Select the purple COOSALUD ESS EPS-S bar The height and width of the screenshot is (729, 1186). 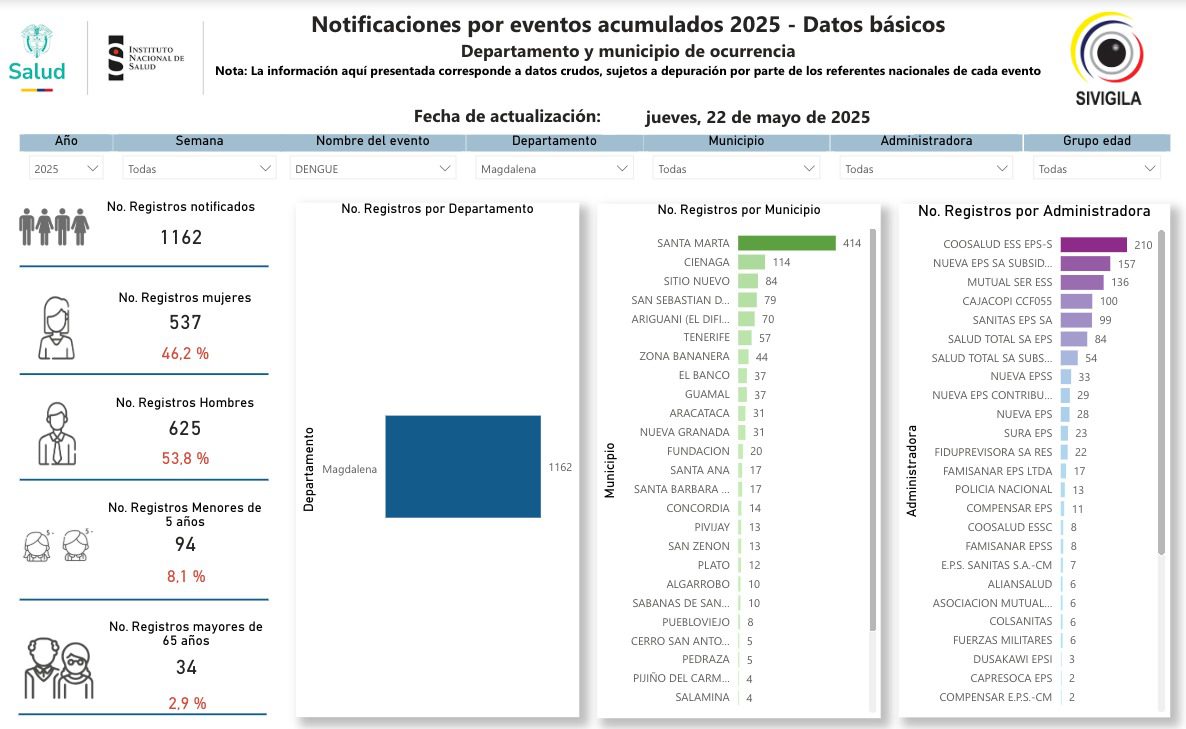[1093, 244]
